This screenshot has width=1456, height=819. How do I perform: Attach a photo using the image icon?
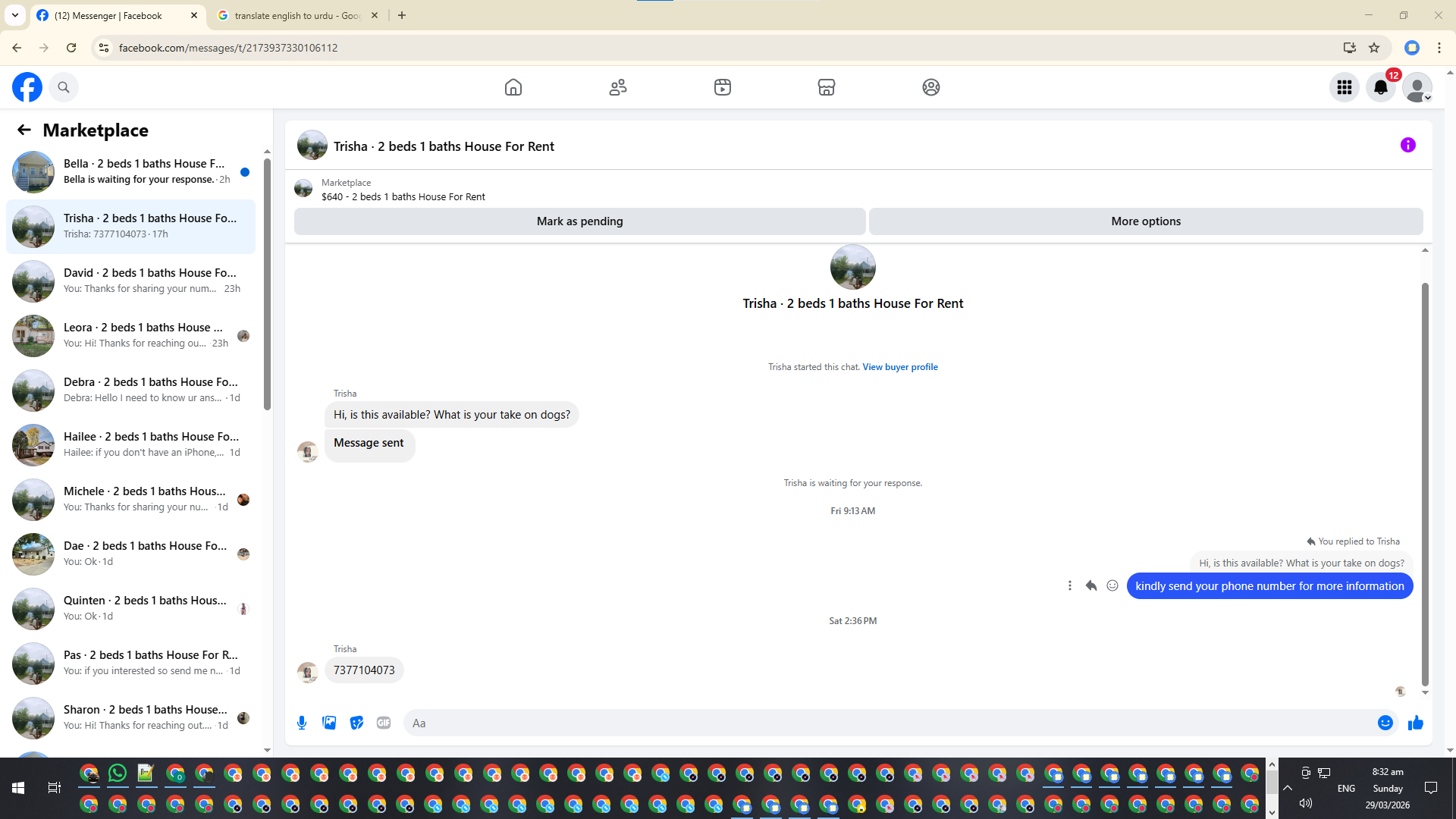pyautogui.click(x=329, y=723)
